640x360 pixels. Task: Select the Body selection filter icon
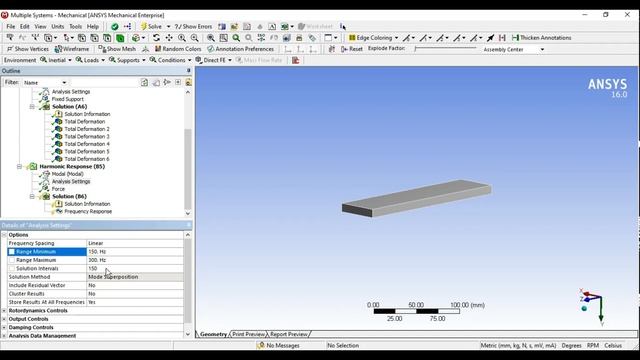tap(120, 38)
